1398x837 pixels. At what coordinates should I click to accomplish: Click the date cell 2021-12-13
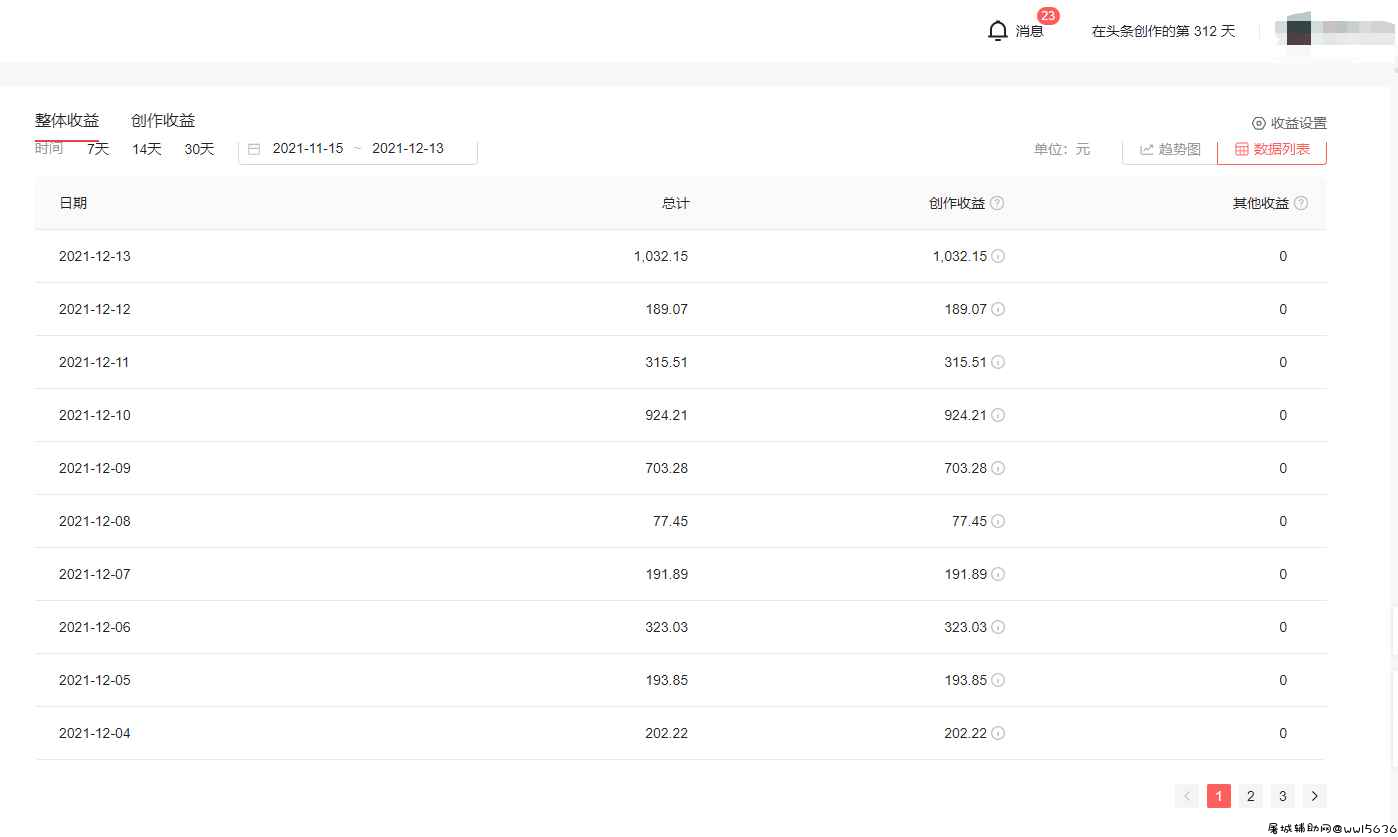pyautogui.click(x=95, y=256)
